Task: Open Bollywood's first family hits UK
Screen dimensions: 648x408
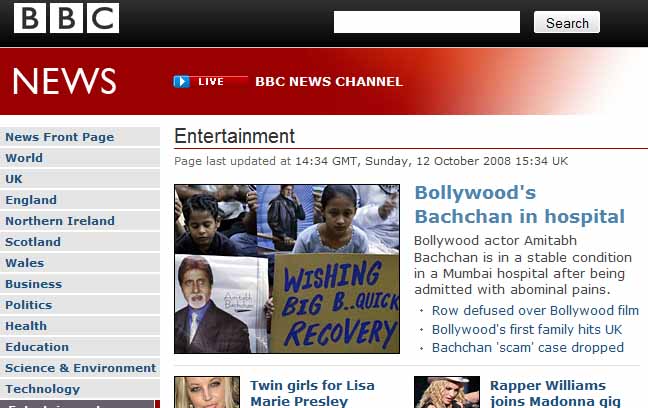Action: pos(526,329)
